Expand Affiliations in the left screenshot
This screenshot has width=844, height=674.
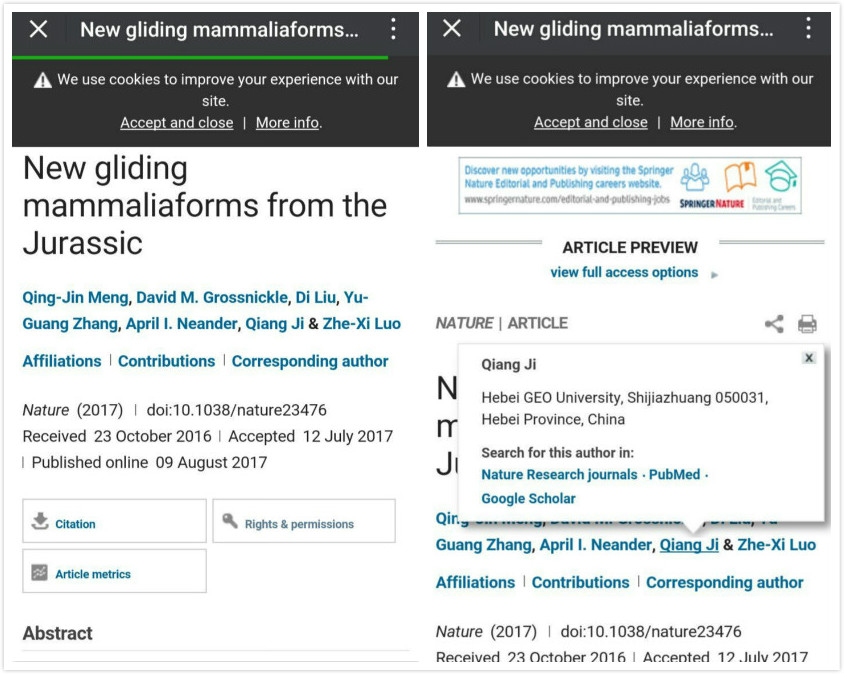click(x=62, y=361)
